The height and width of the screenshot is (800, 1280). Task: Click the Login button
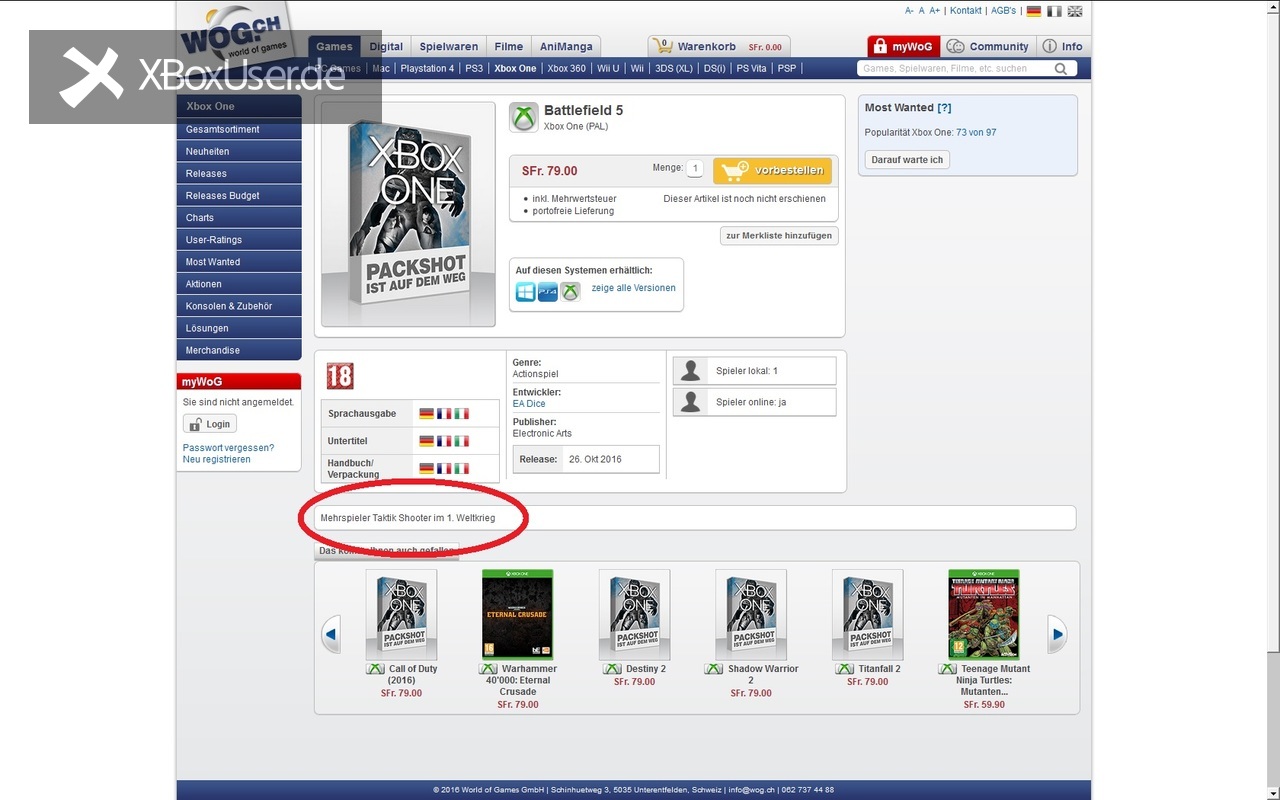click(x=210, y=424)
